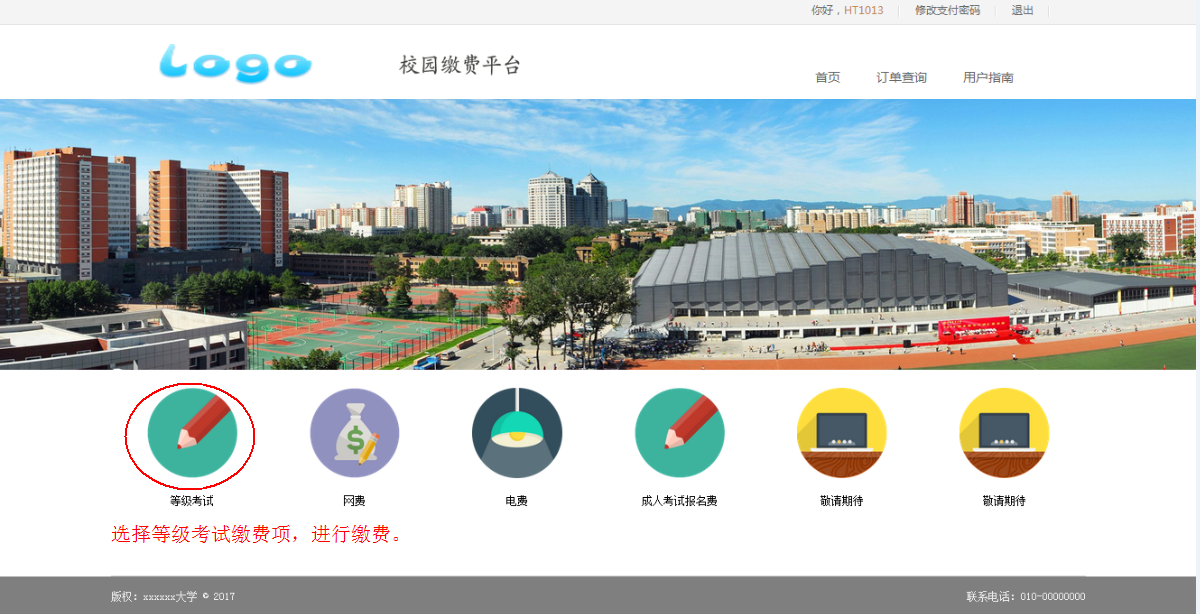The height and width of the screenshot is (614, 1200).
Task: Click the 成人考试报名费 text label
Action: click(x=680, y=501)
